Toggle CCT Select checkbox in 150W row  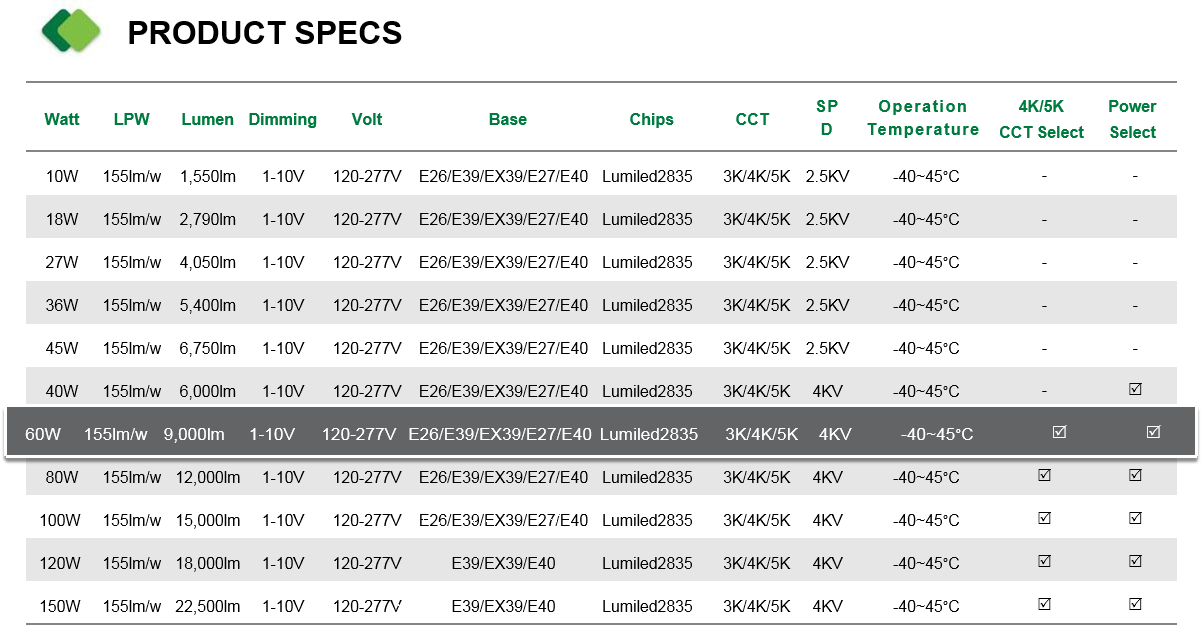pyautogui.click(x=1044, y=604)
